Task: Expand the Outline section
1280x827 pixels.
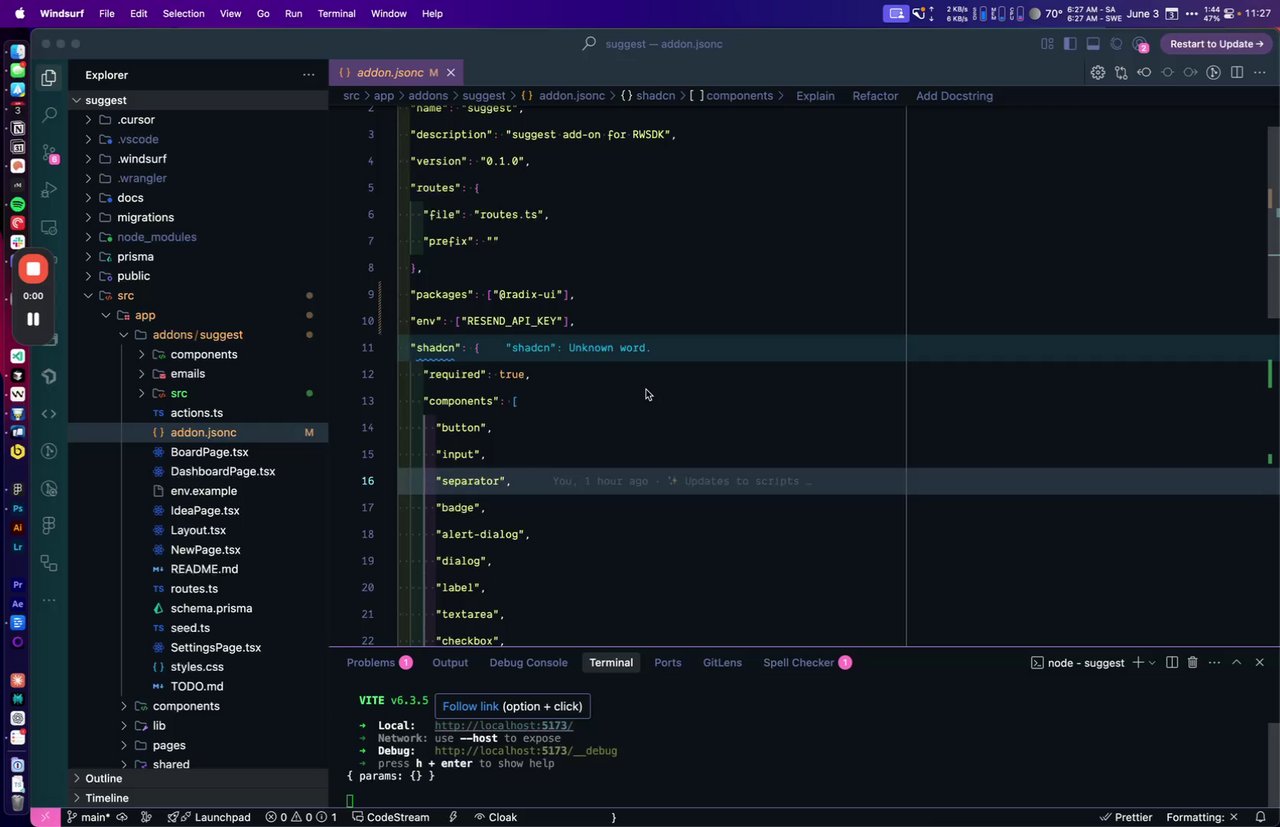Action: pyautogui.click(x=103, y=778)
